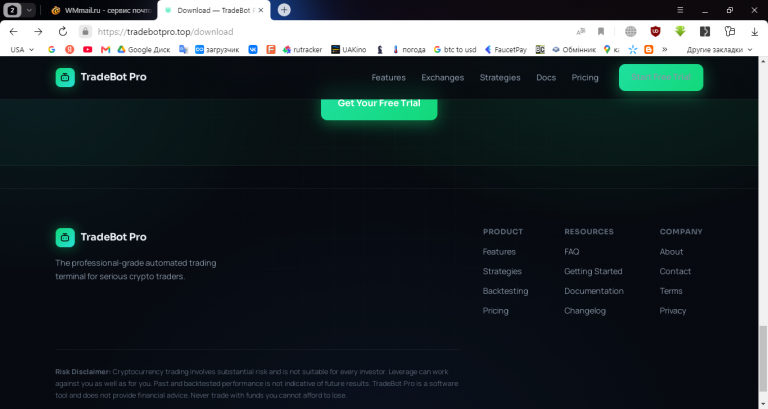Open the rutracker bookmark

tap(302, 49)
